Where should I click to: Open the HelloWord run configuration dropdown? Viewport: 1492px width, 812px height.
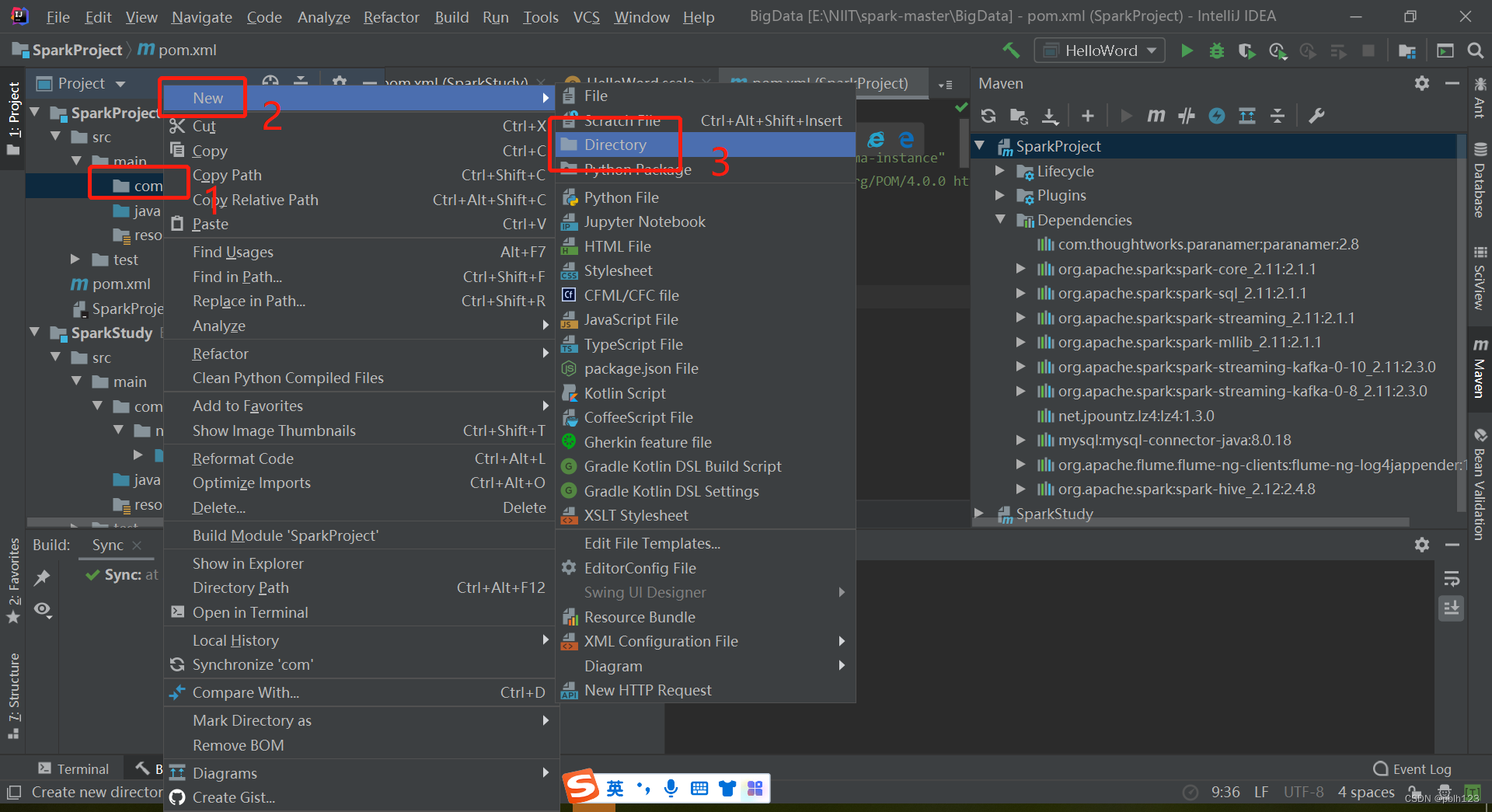[1100, 51]
